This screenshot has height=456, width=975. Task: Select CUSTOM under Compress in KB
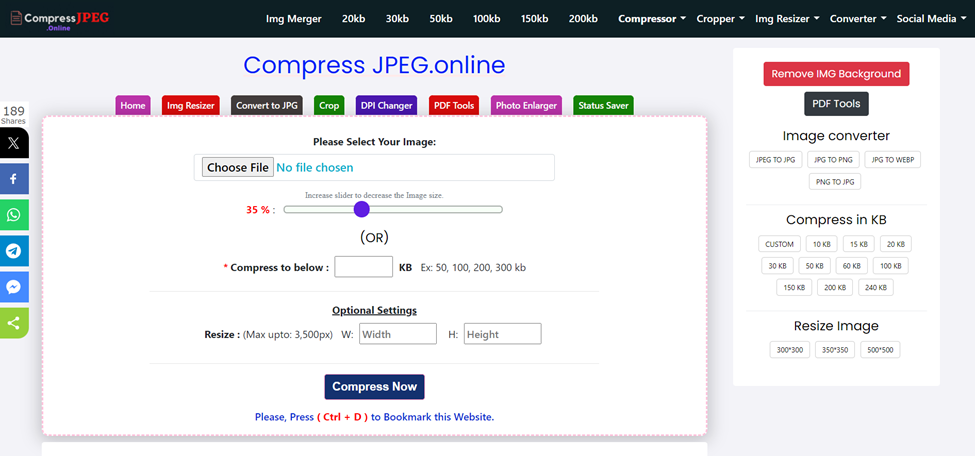point(779,244)
